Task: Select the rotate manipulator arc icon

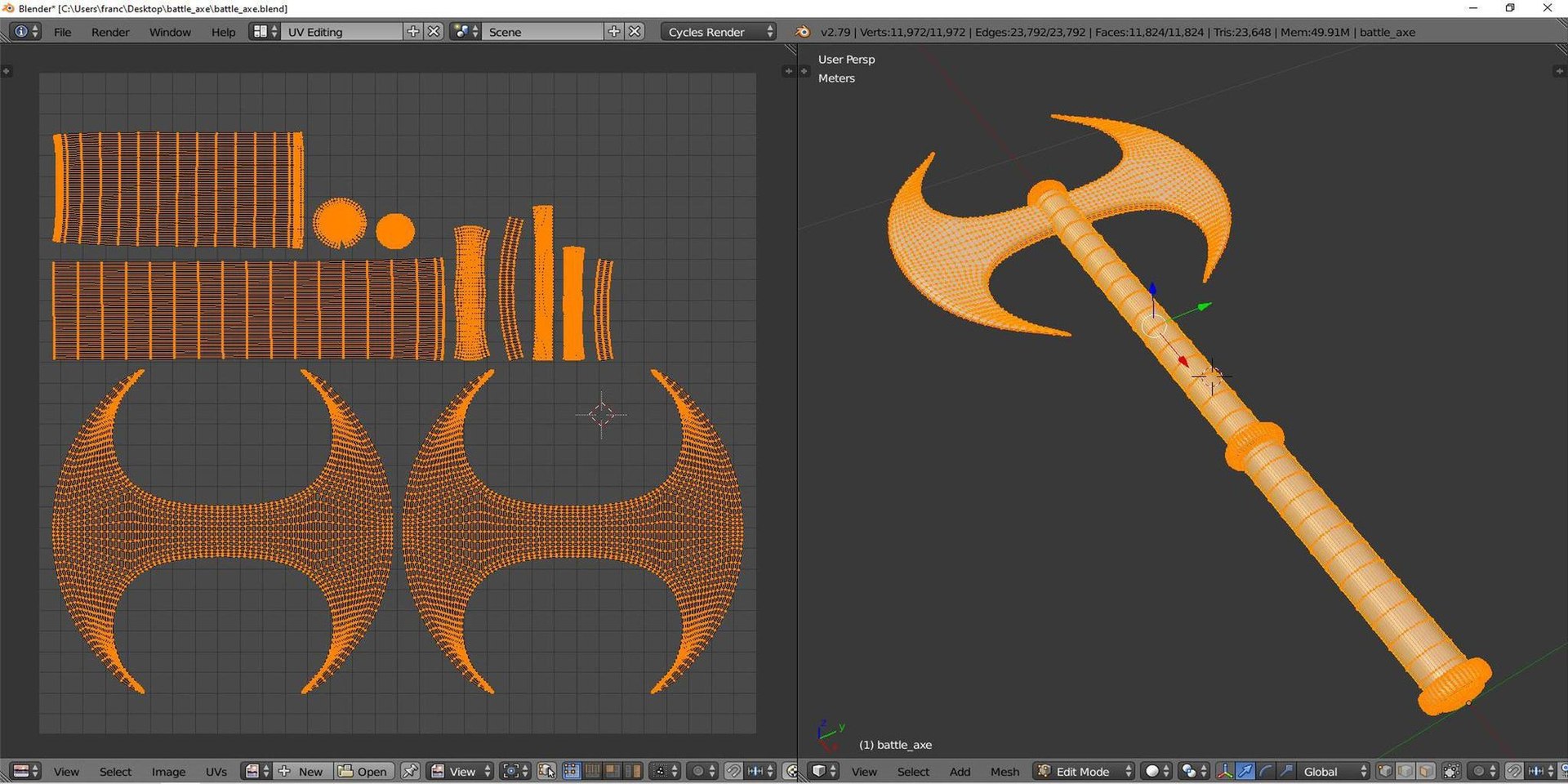Action: tap(1265, 771)
